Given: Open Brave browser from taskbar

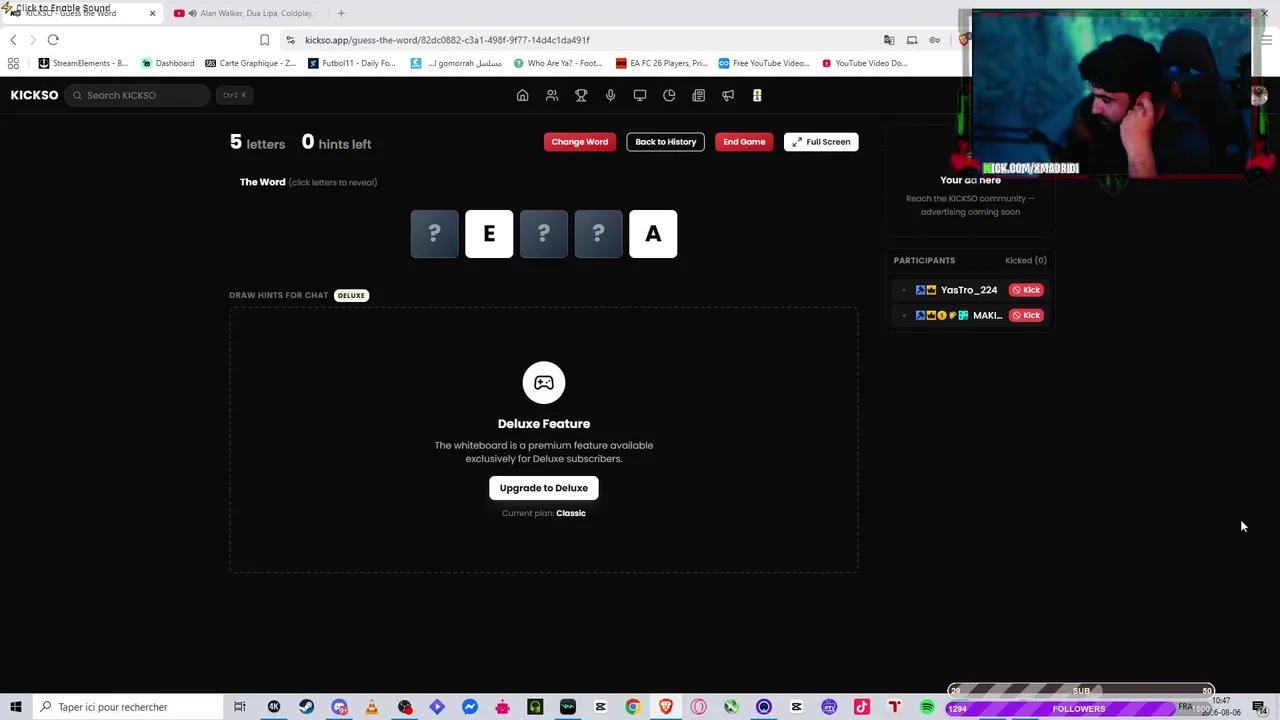Looking at the screenshot, I should pos(666,707).
